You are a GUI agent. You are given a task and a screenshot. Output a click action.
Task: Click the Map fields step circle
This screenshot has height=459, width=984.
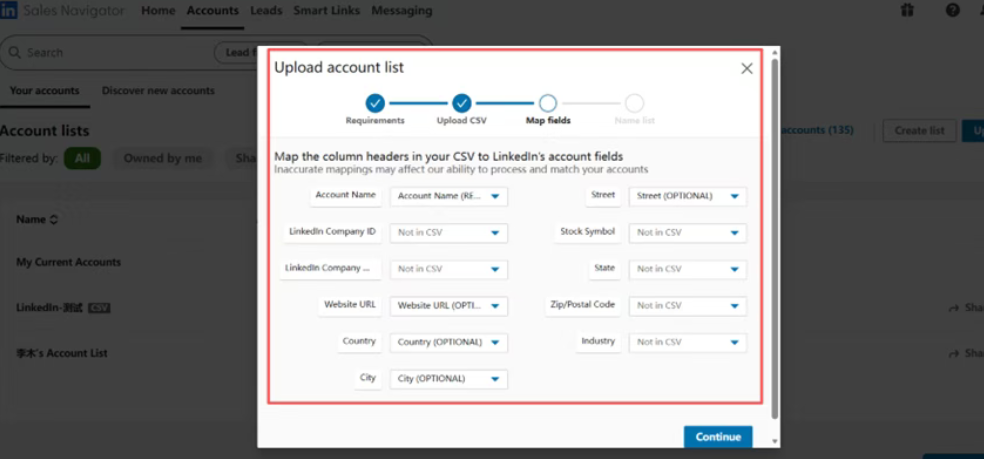(x=547, y=102)
